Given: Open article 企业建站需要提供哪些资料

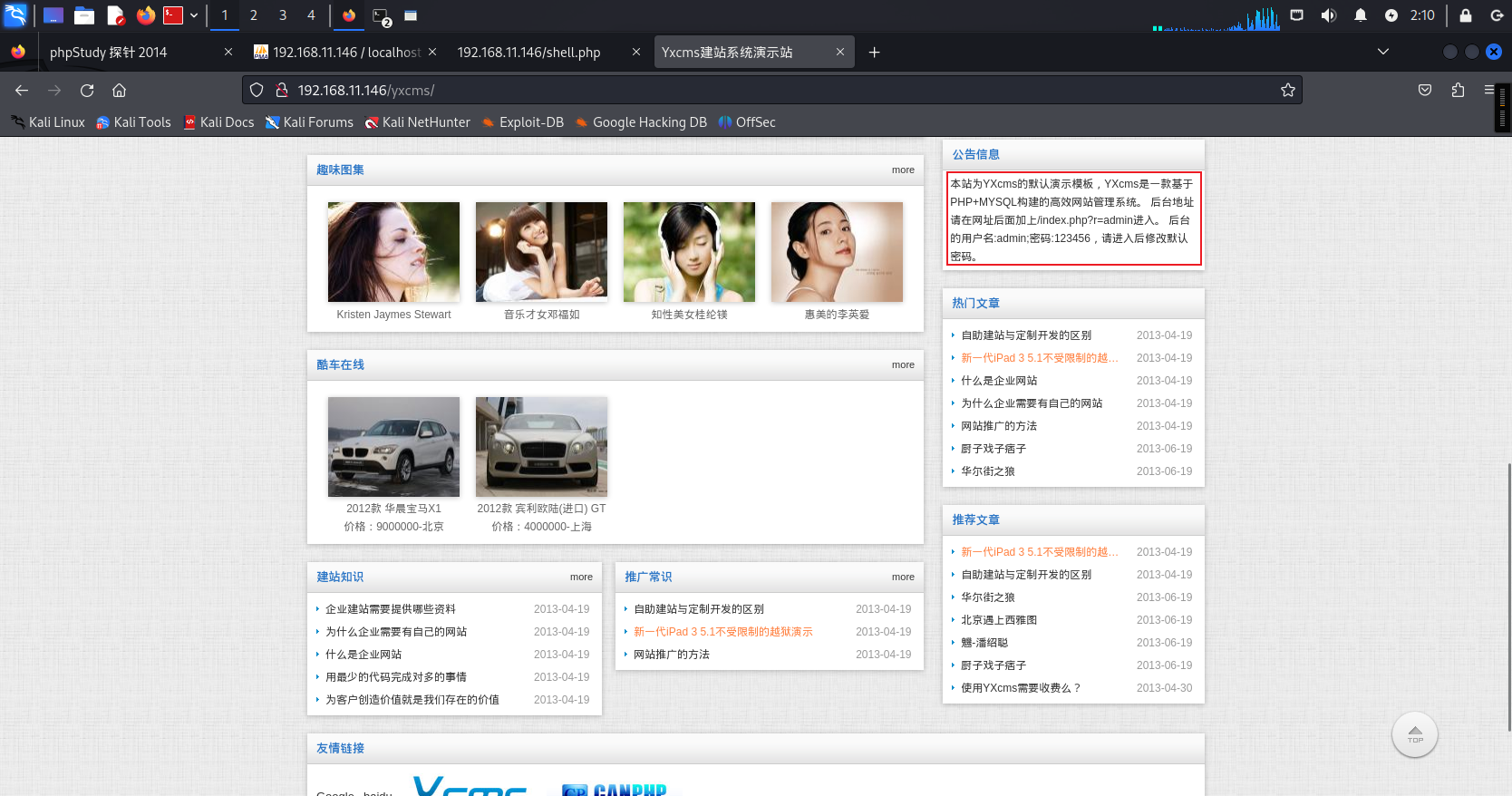Looking at the screenshot, I should pos(391,609).
